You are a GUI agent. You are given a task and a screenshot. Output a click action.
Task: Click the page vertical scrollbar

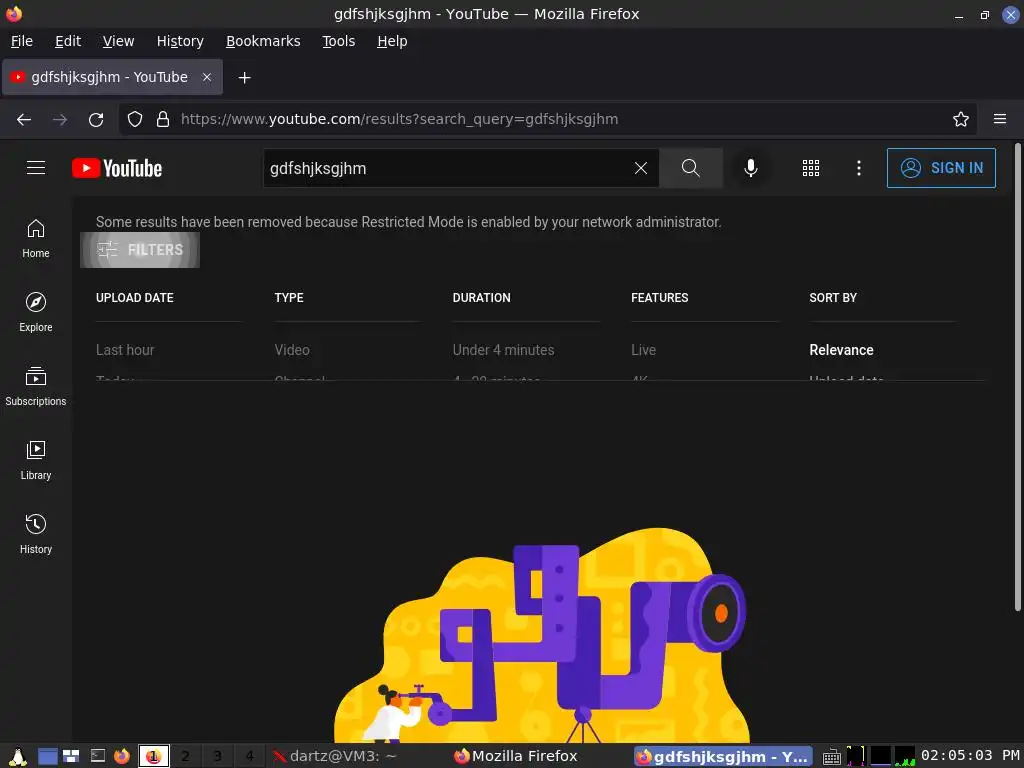(1017, 377)
